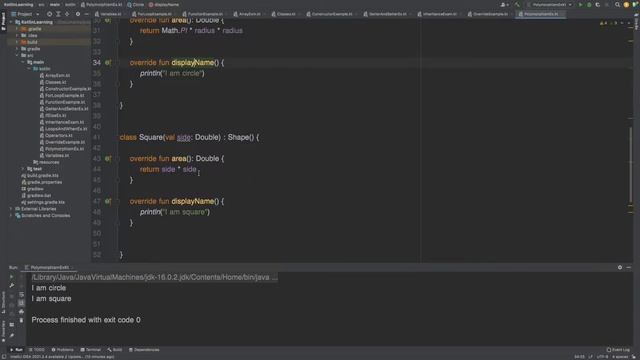Screen dimensions: 640x360
Task: Click the editor vertical scrollbar
Action: (x=630, y=163)
